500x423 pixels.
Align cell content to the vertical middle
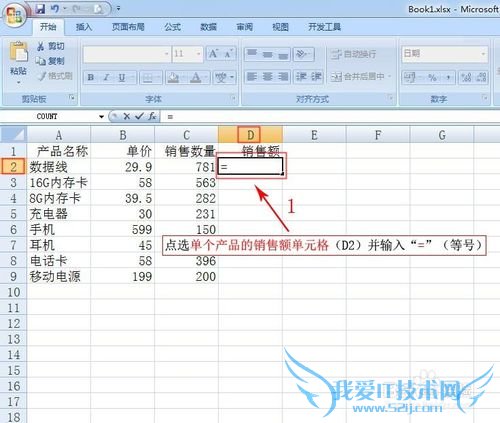coord(268,54)
